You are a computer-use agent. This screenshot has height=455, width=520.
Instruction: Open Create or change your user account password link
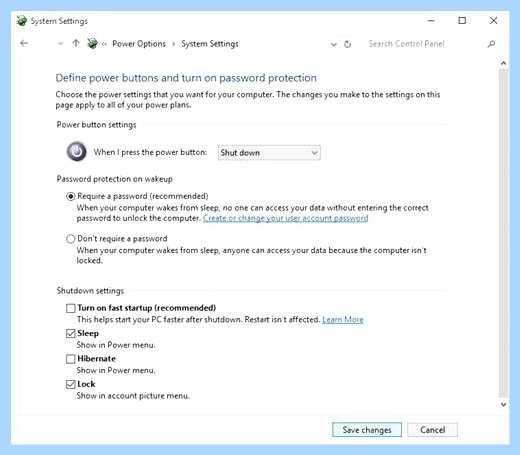coord(286,218)
